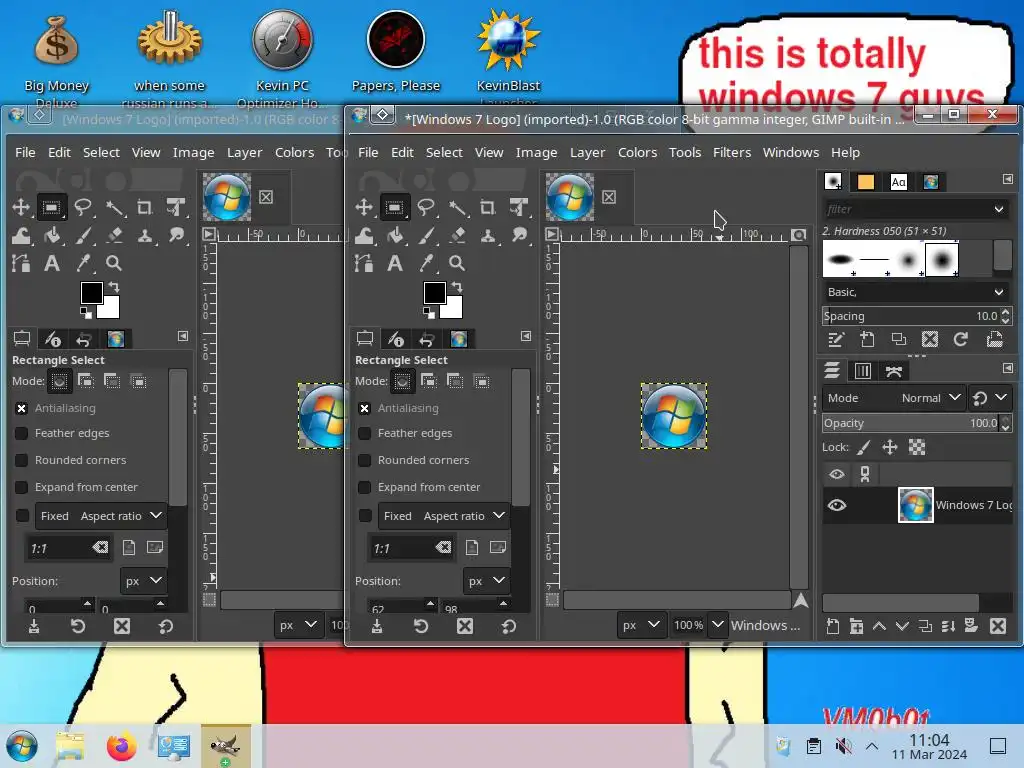This screenshot has height=768, width=1024.
Task: Swap foreground and background colors in front window
Action: click(x=457, y=287)
